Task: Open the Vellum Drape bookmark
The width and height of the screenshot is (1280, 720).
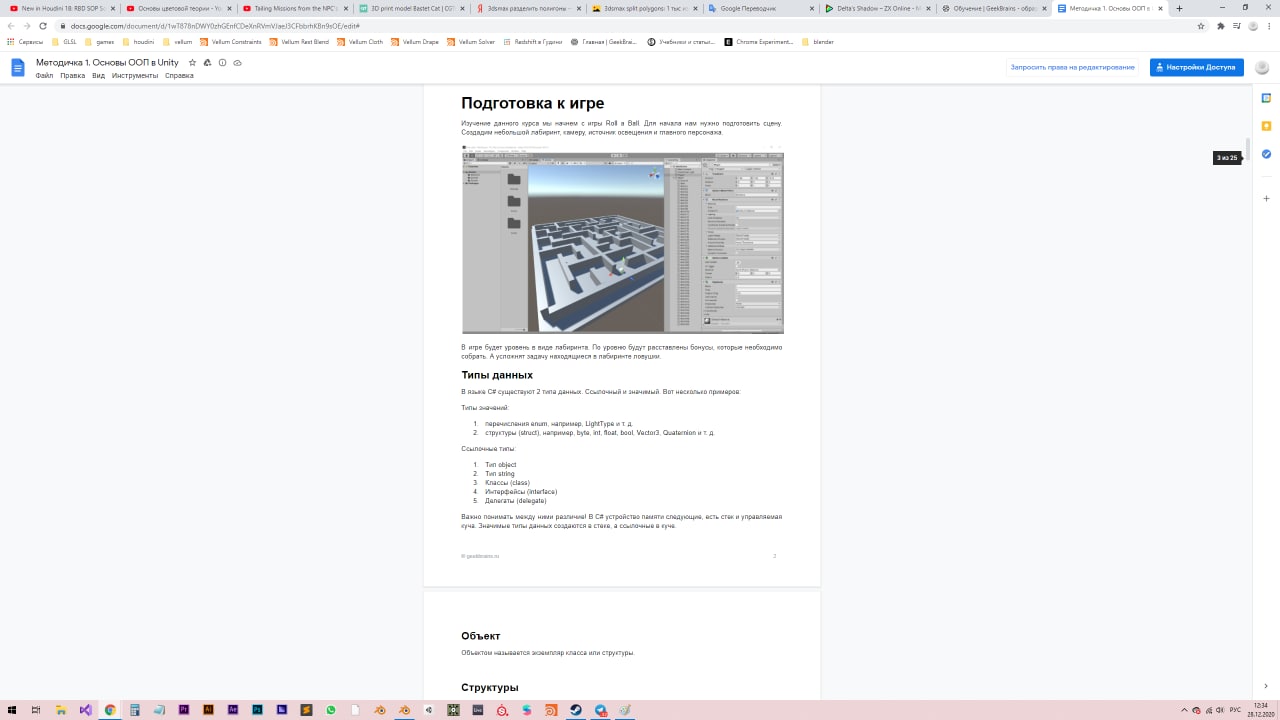Action: [x=414, y=42]
